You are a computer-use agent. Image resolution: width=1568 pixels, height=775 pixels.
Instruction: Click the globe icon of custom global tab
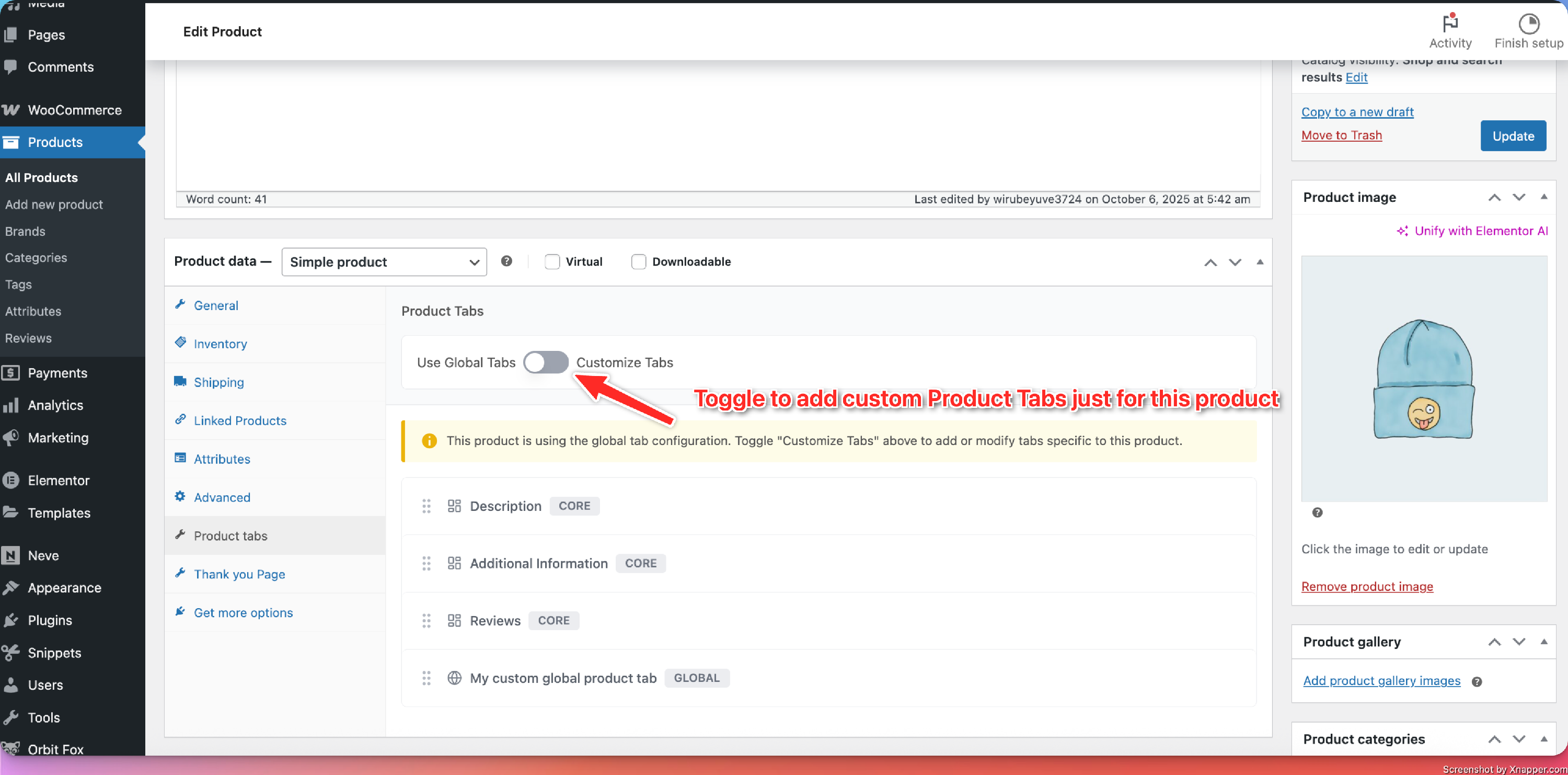[x=454, y=678]
